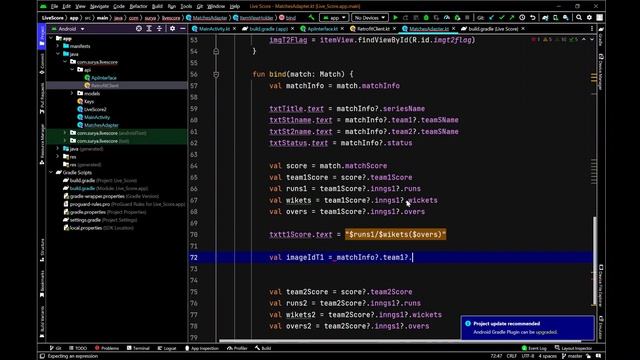
Task: Open IDE settings gear in top toolbar
Action: (589, 18)
